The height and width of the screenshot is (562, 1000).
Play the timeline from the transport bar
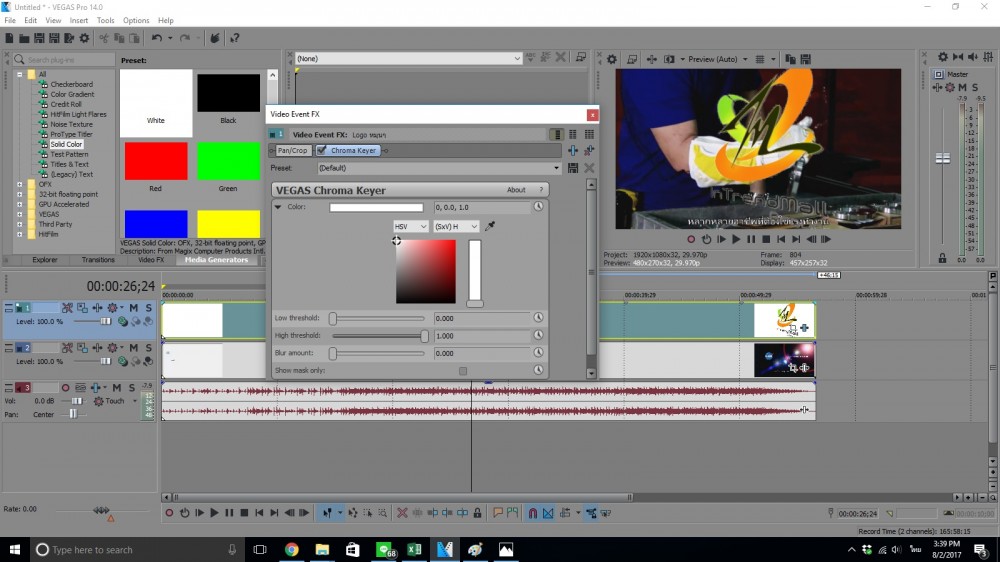(x=214, y=513)
